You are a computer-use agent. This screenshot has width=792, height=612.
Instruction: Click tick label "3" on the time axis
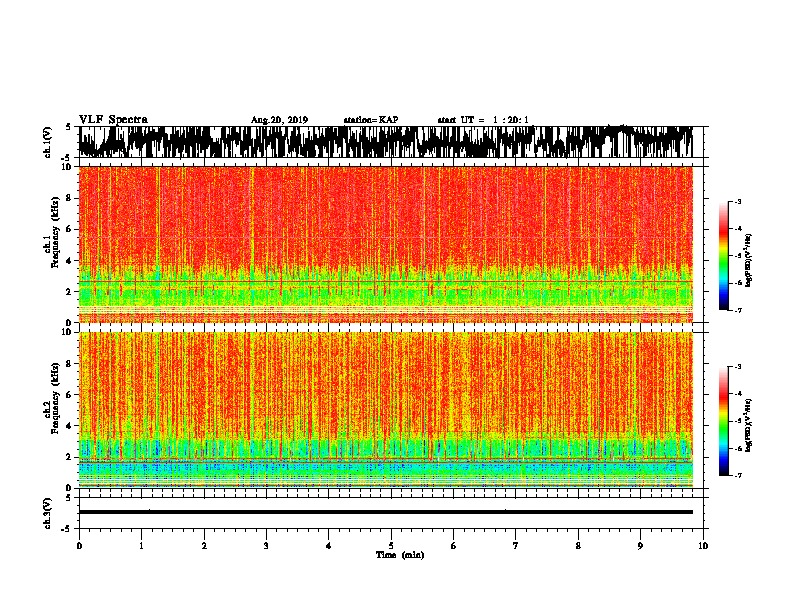coord(266,545)
